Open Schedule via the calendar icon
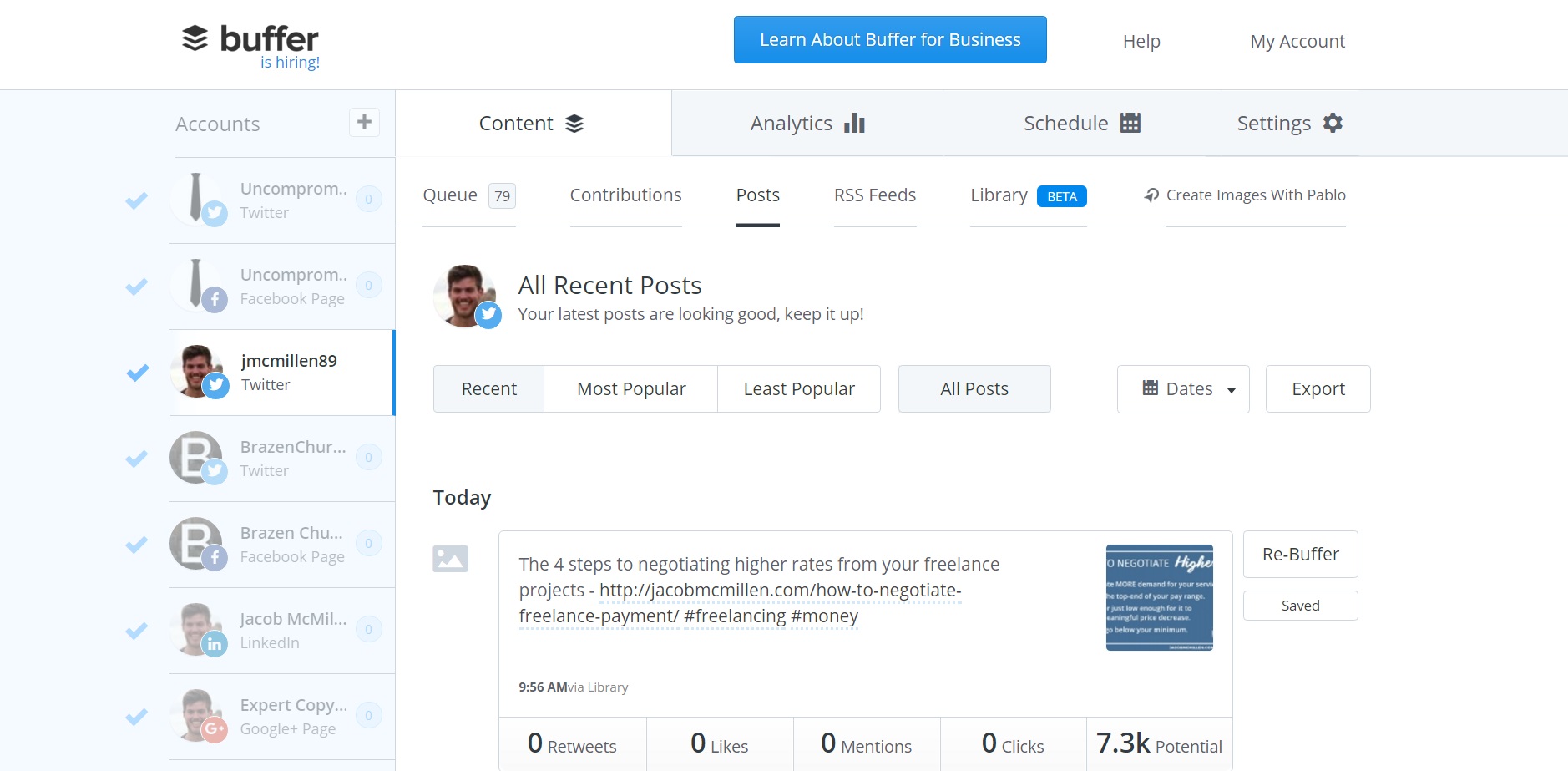The image size is (1568, 771). (x=1130, y=123)
